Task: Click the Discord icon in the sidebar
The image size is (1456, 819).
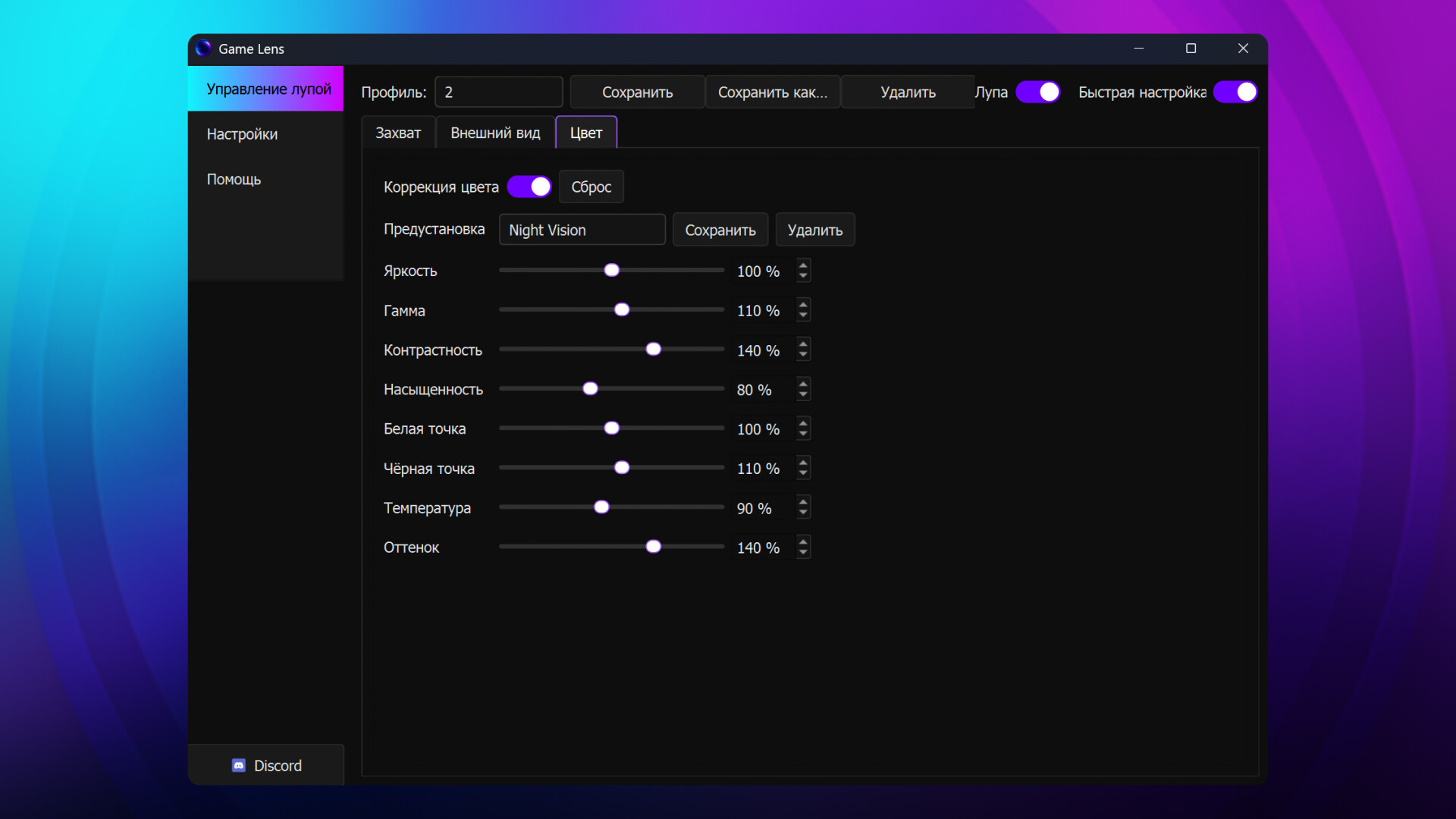Action: point(239,765)
